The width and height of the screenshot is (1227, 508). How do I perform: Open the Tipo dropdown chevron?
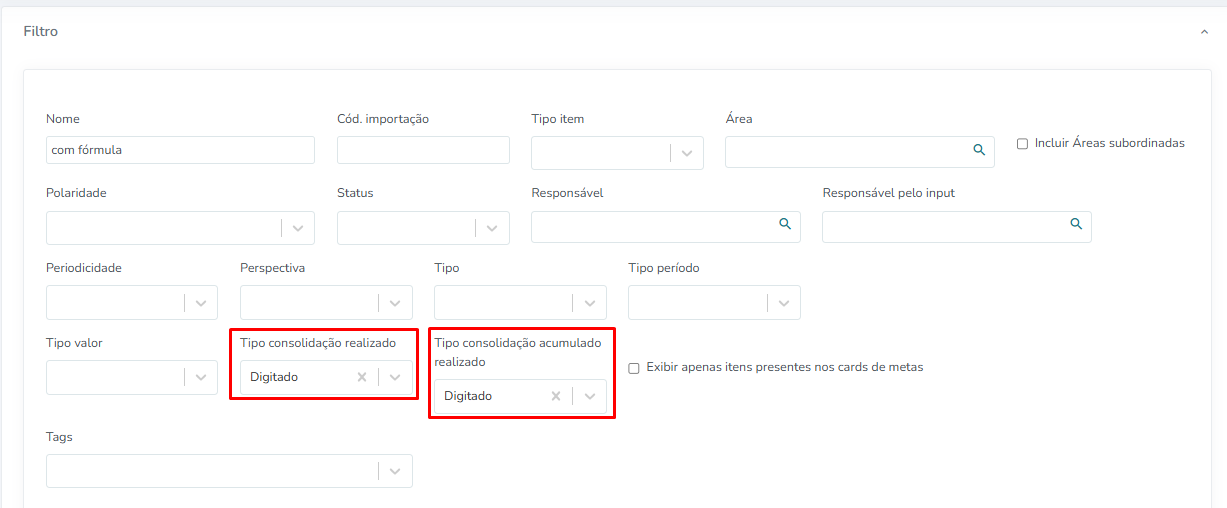coord(589,303)
